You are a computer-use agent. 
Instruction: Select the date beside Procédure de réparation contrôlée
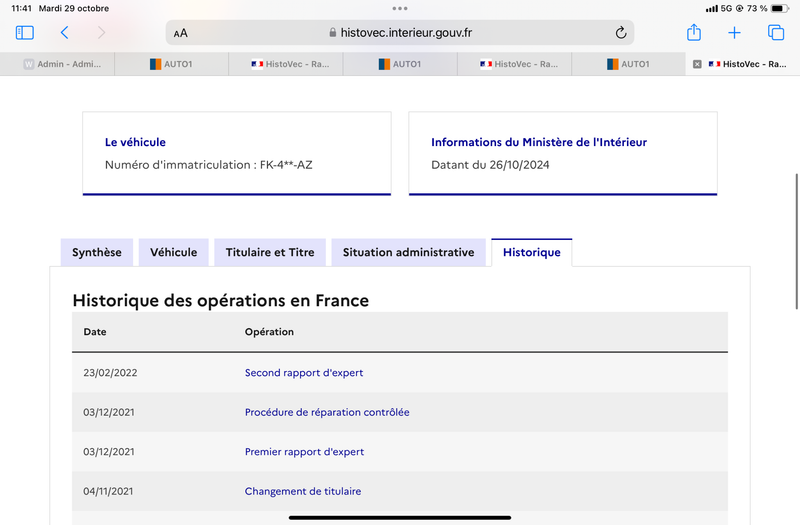tap(109, 412)
